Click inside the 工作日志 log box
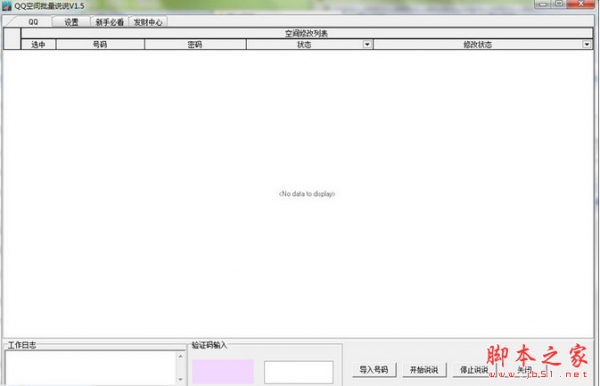This screenshot has height=386, width=600. point(90,368)
